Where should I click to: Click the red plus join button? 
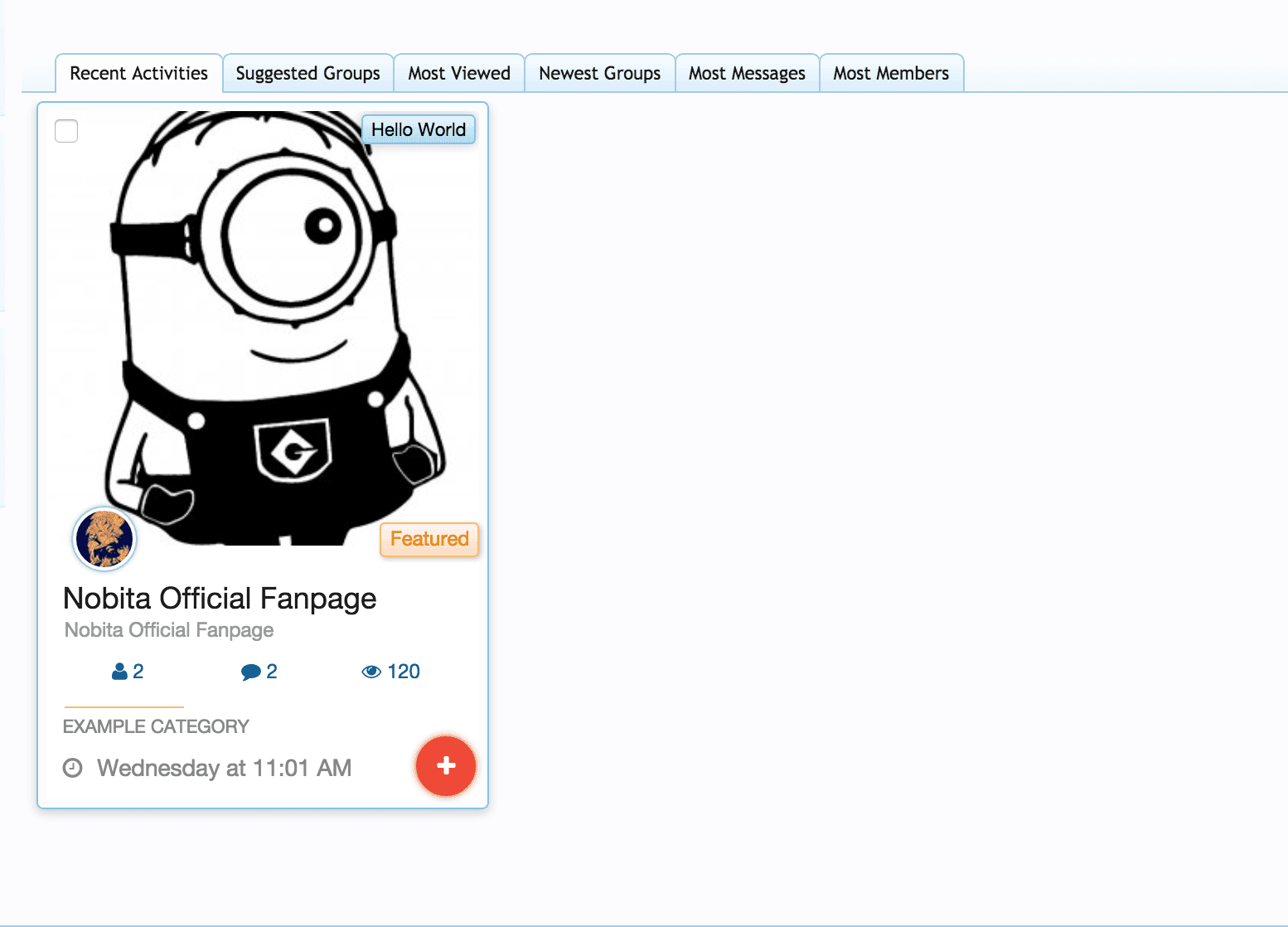[x=446, y=765]
